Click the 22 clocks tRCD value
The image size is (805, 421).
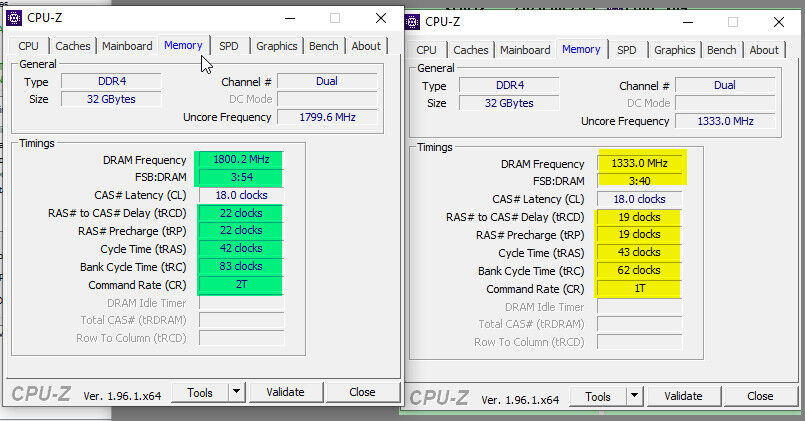241,214
